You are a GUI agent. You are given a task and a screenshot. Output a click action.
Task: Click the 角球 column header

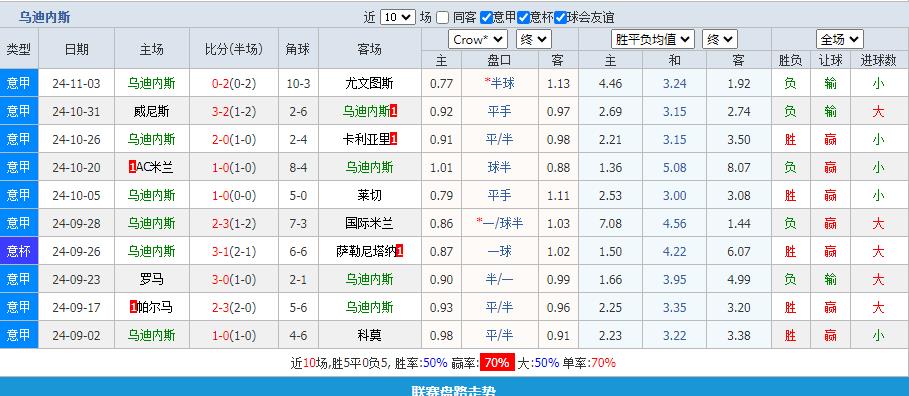298,49
